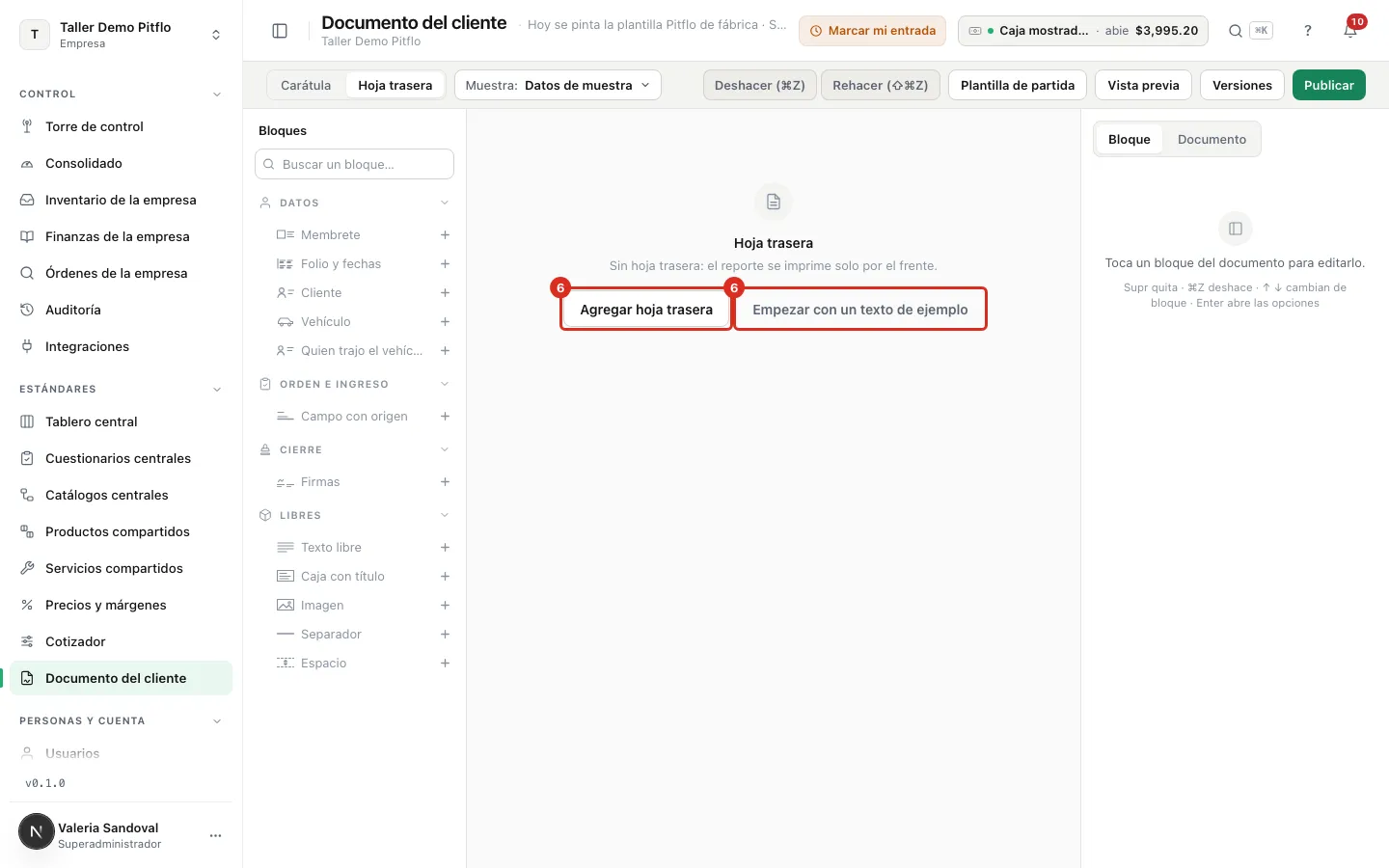Add the Campo con origen block

(445, 417)
